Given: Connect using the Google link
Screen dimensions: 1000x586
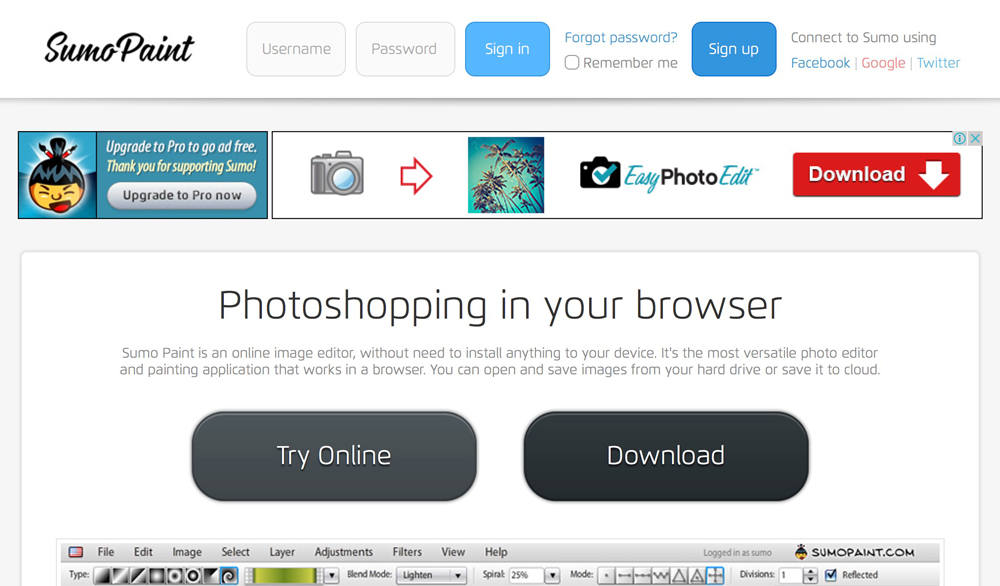Looking at the screenshot, I should (883, 62).
